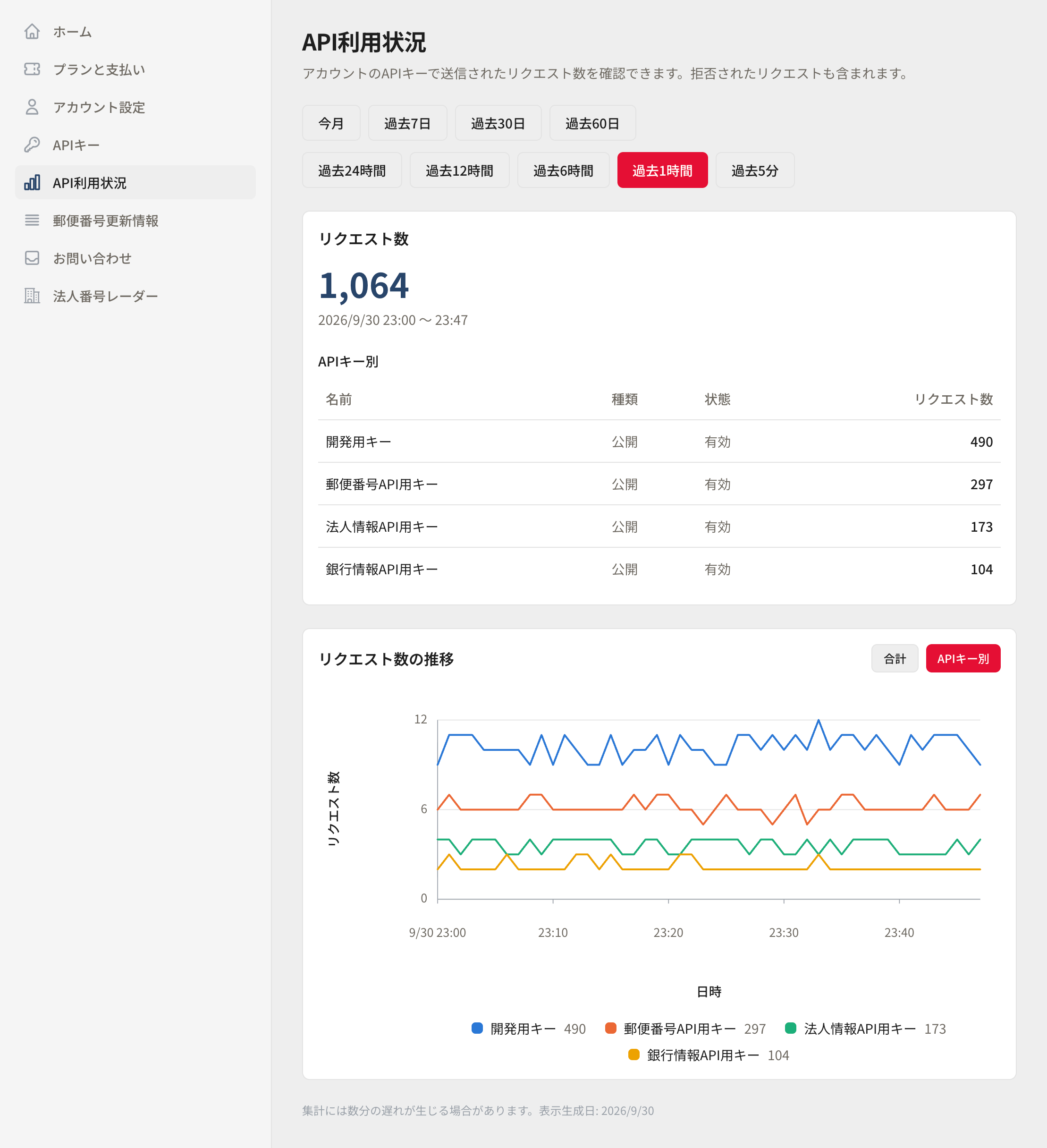This screenshot has width=1047, height=1148.
Task: Click the active 過去1時間 button
Action: [x=662, y=170]
